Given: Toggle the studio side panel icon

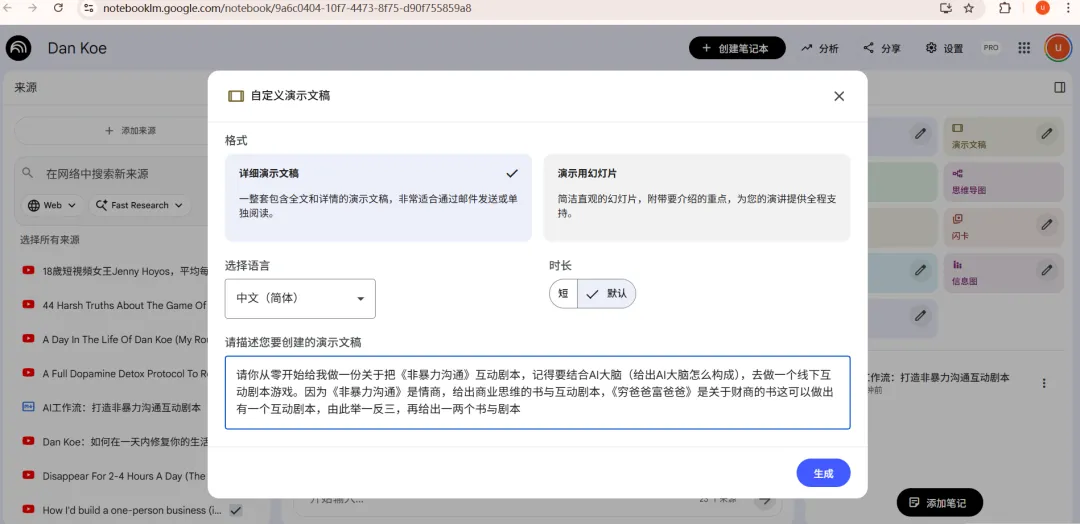Looking at the screenshot, I should [1059, 87].
